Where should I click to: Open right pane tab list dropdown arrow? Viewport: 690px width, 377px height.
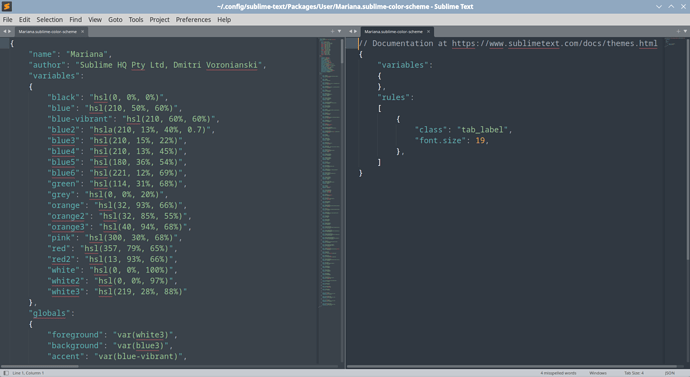pyautogui.click(x=685, y=31)
